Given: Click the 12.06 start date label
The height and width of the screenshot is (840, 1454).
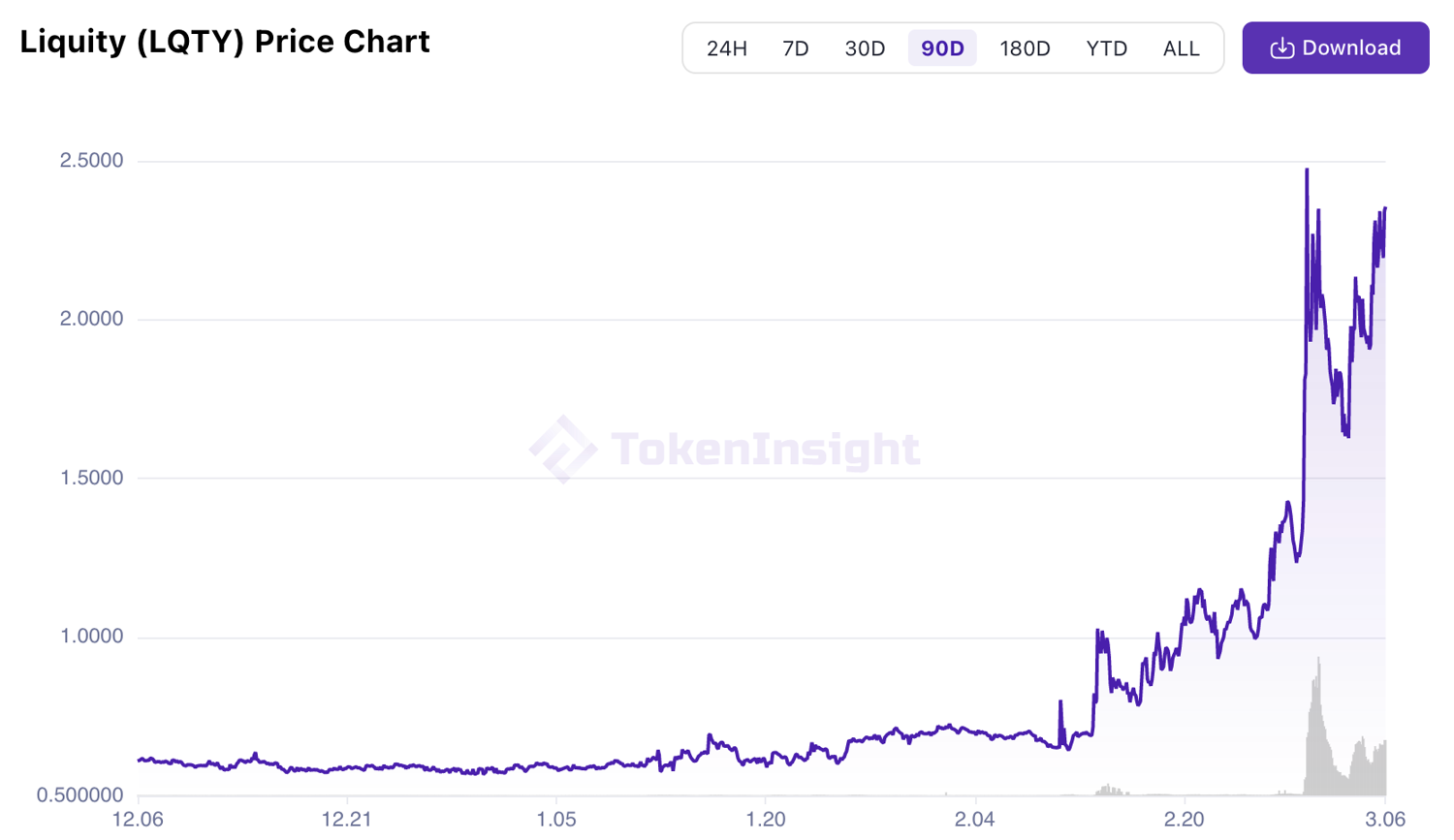Looking at the screenshot, I should click(138, 820).
